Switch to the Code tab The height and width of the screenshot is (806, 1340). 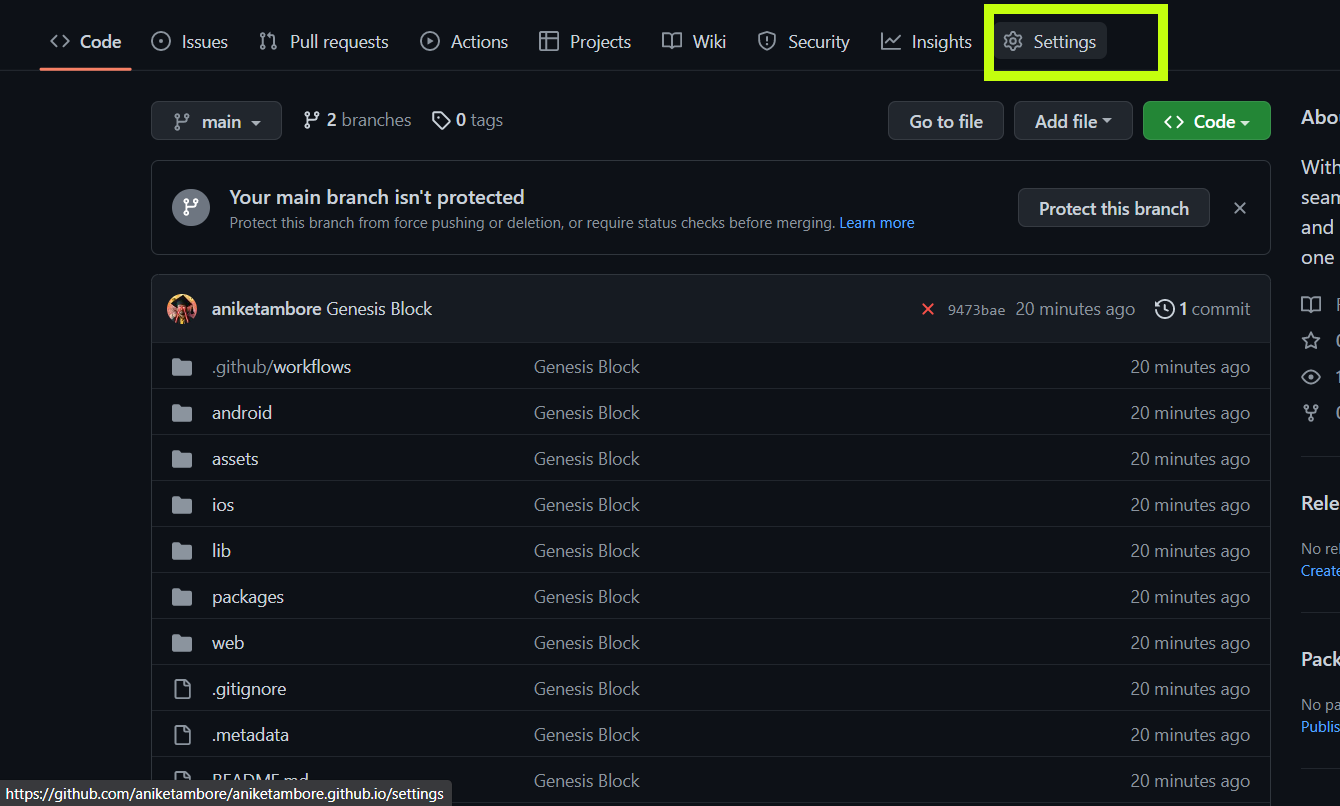click(x=86, y=42)
